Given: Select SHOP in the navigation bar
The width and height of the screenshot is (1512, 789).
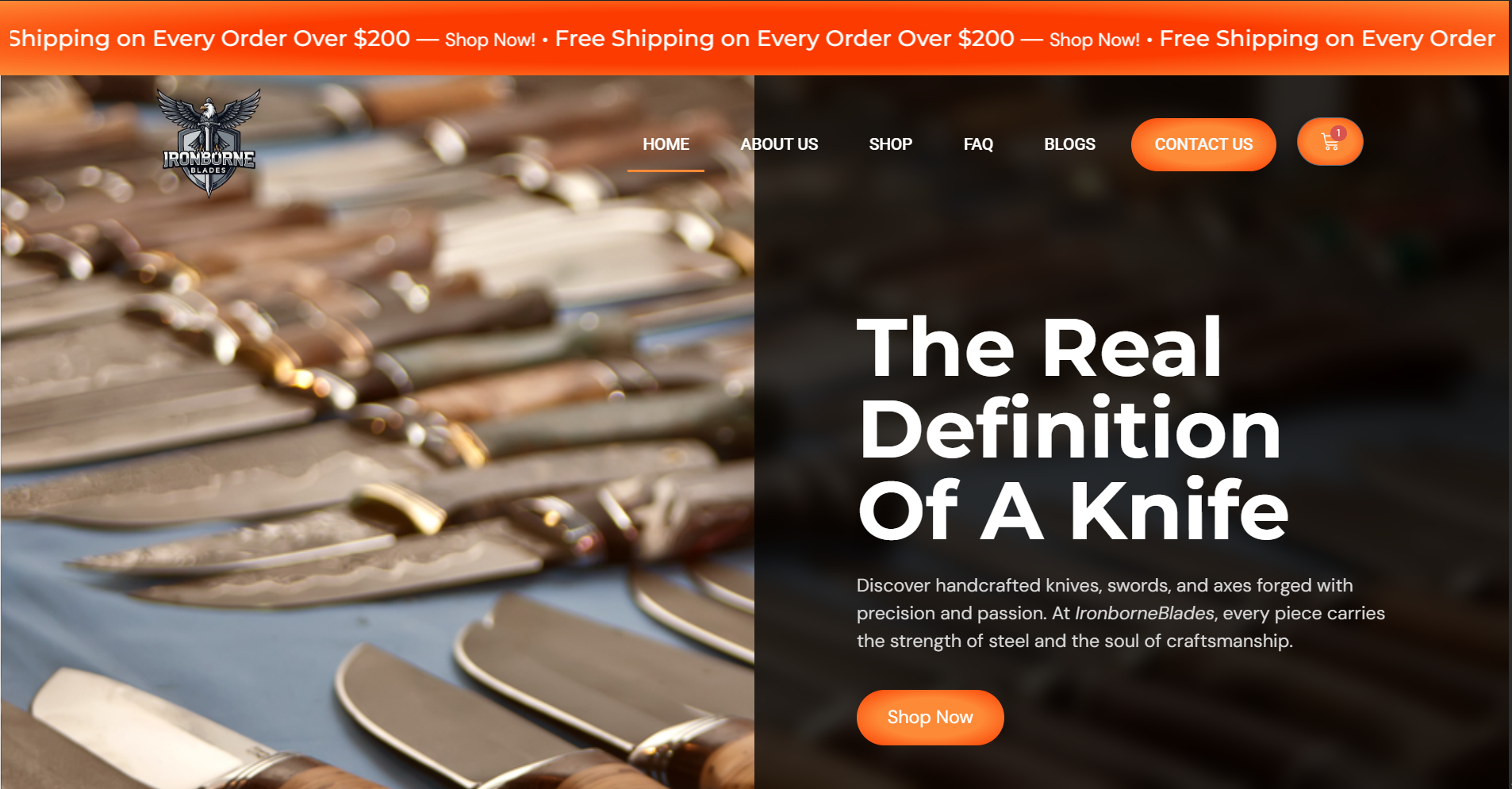Looking at the screenshot, I should (x=890, y=144).
